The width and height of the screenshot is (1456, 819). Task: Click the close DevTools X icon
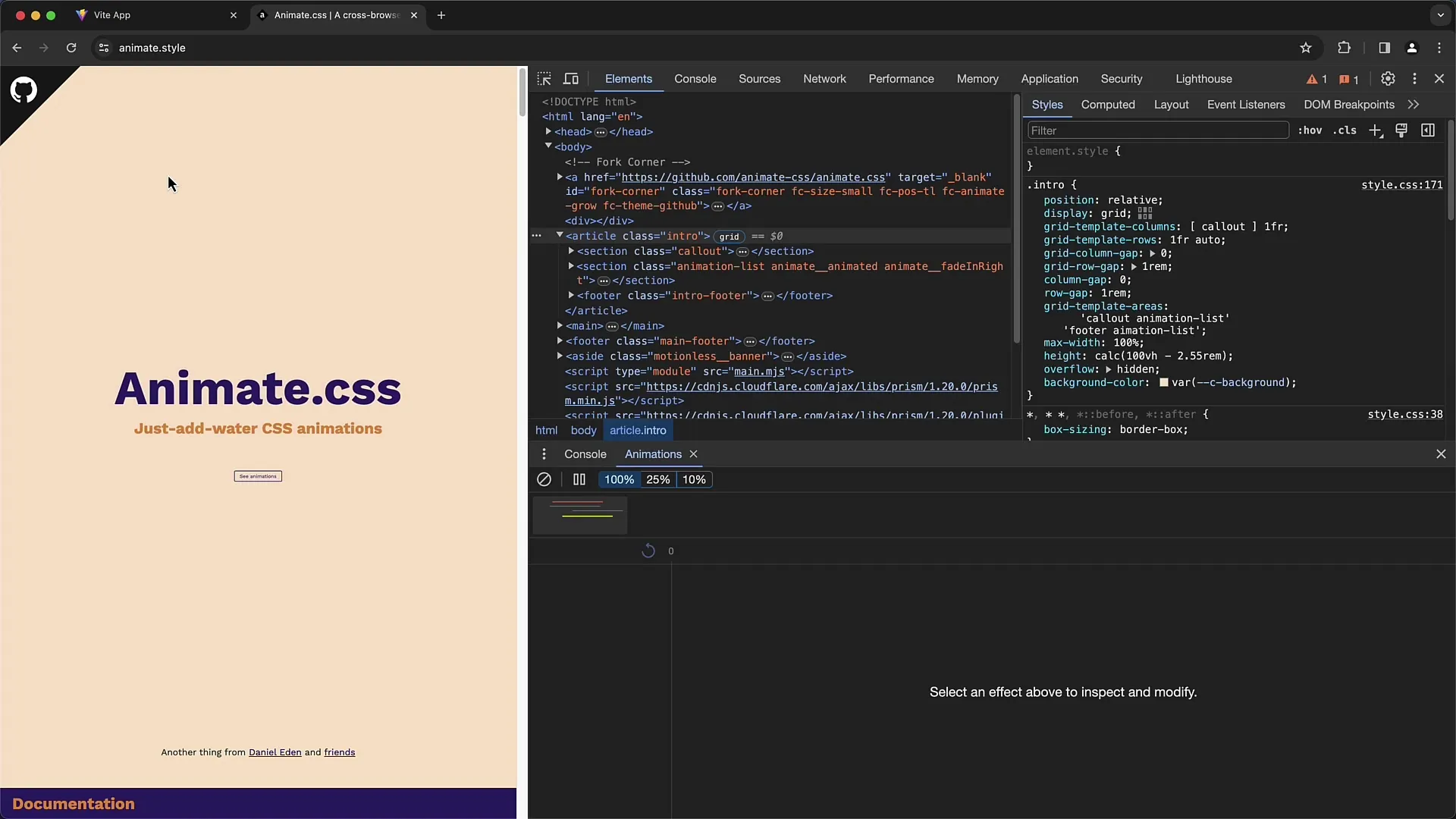click(x=1440, y=78)
